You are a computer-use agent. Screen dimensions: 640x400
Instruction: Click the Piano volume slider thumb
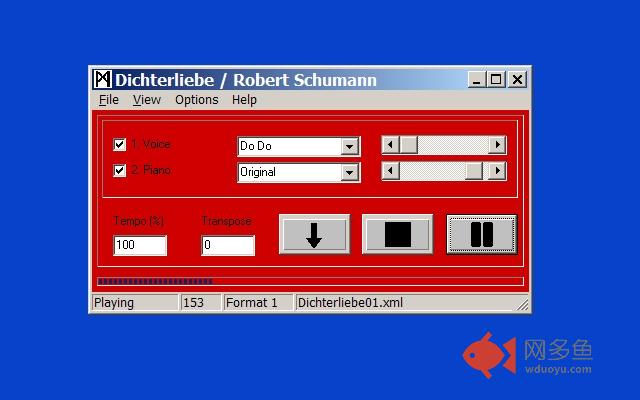[474, 171]
